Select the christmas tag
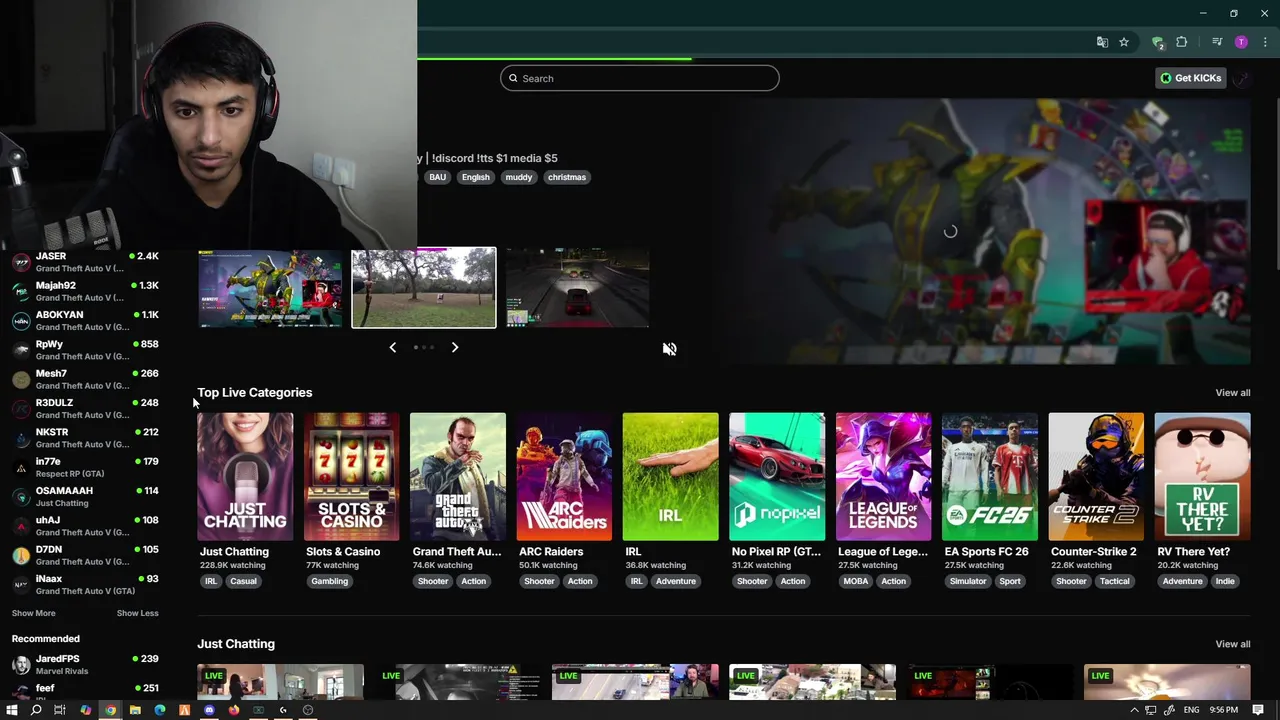This screenshot has width=1280, height=720. (567, 177)
